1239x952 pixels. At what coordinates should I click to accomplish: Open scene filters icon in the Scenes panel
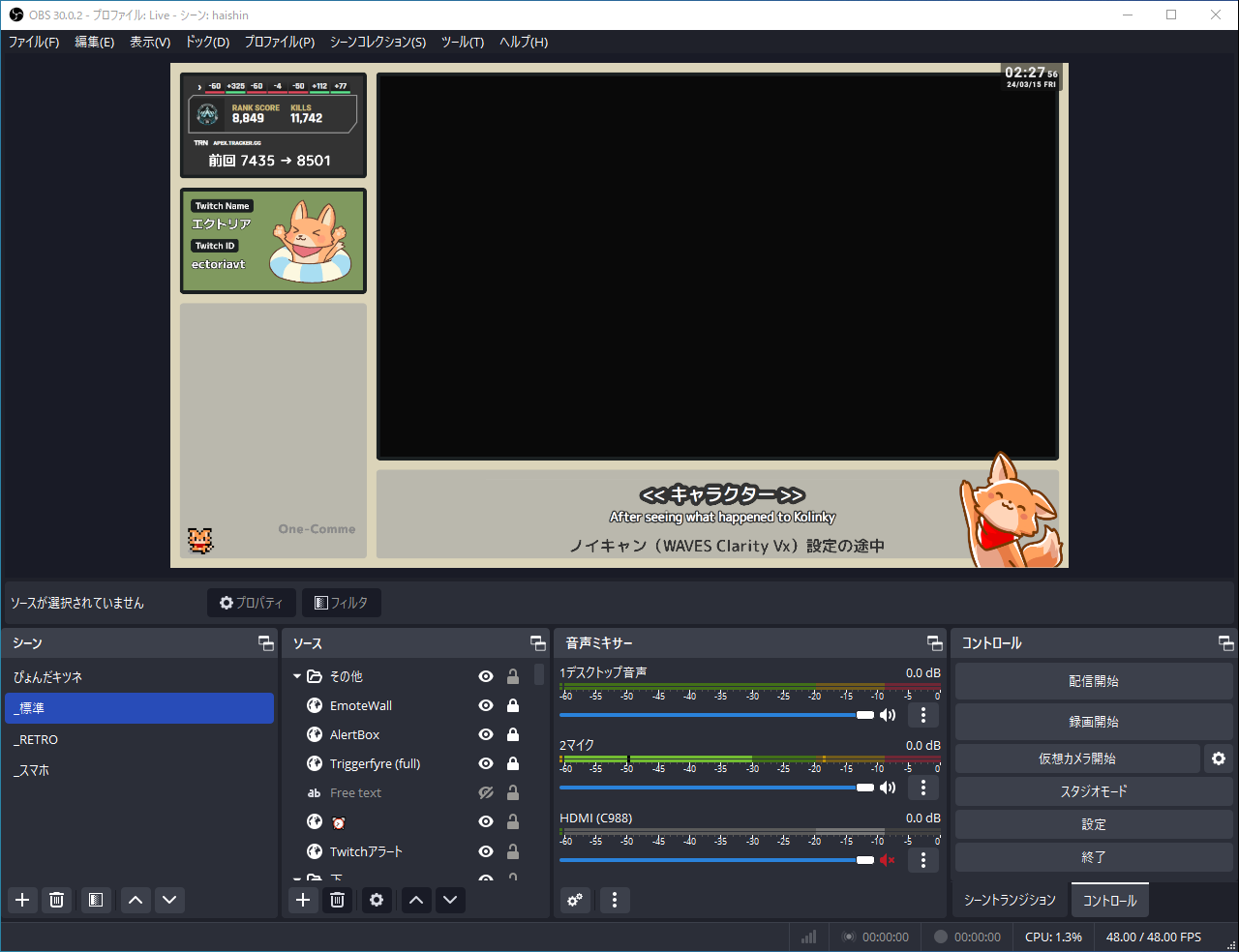(x=95, y=900)
